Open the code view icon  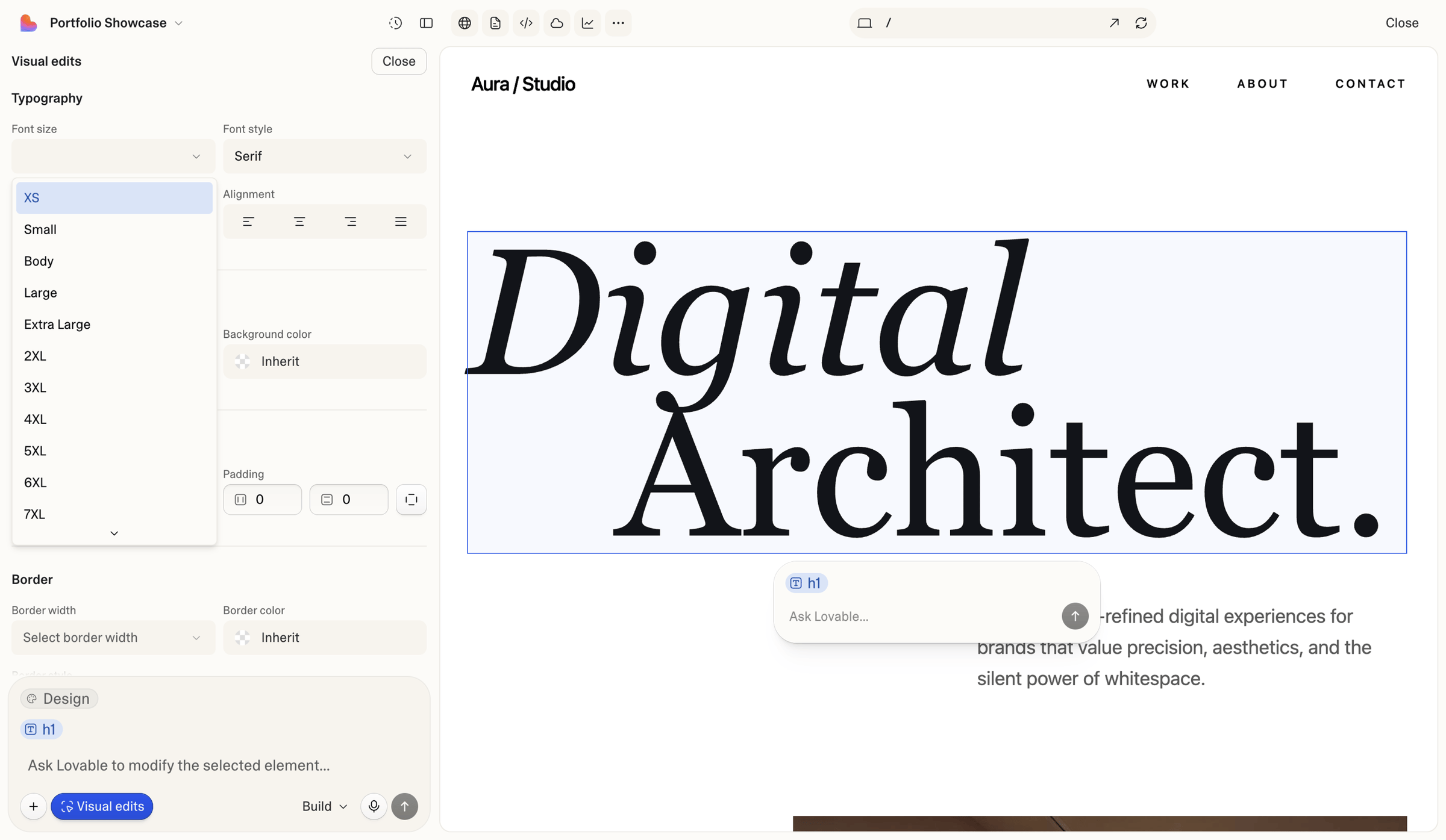[x=526, y=23]
